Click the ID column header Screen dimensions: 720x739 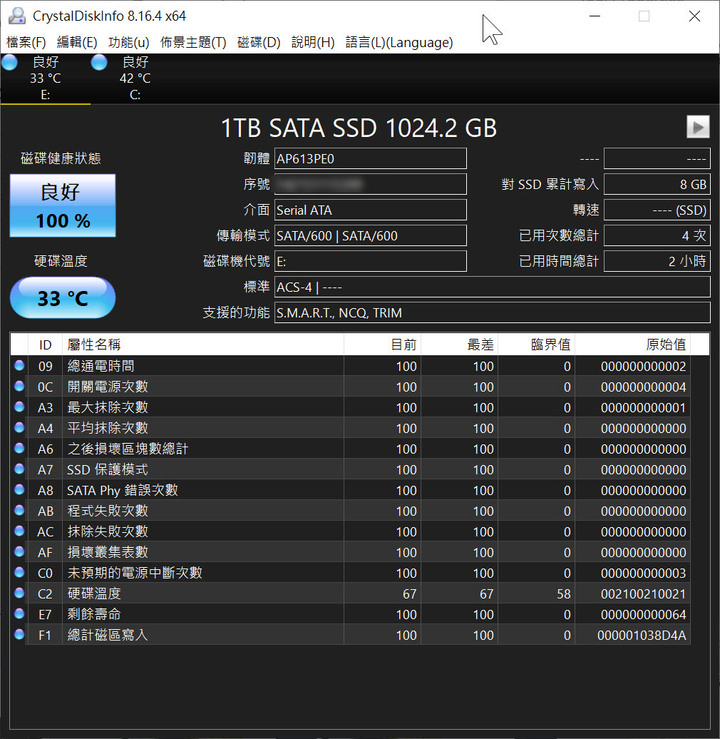45,345
